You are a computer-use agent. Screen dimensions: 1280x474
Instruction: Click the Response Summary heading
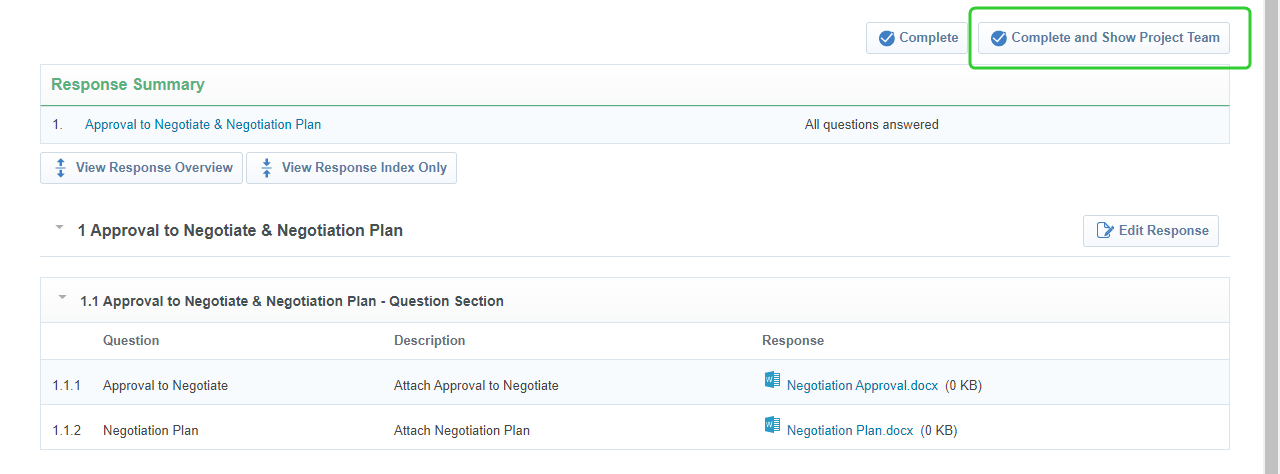pos(128,85)
